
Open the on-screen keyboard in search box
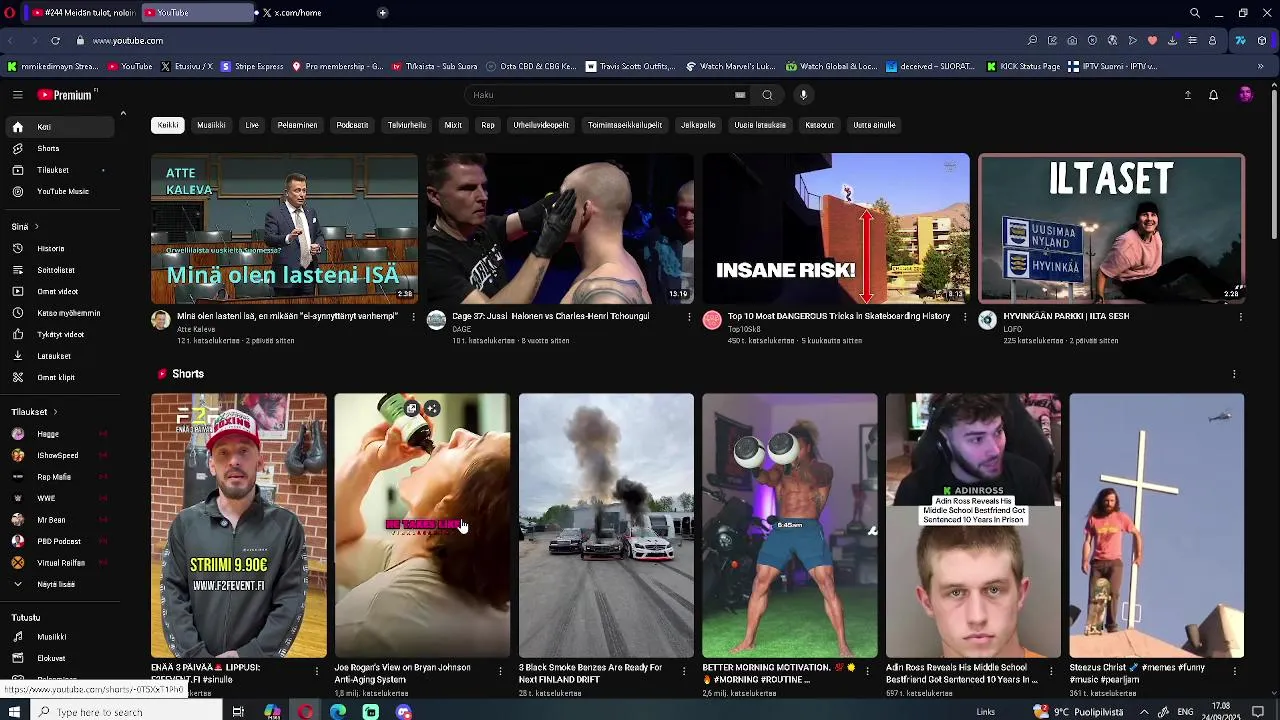740,95
